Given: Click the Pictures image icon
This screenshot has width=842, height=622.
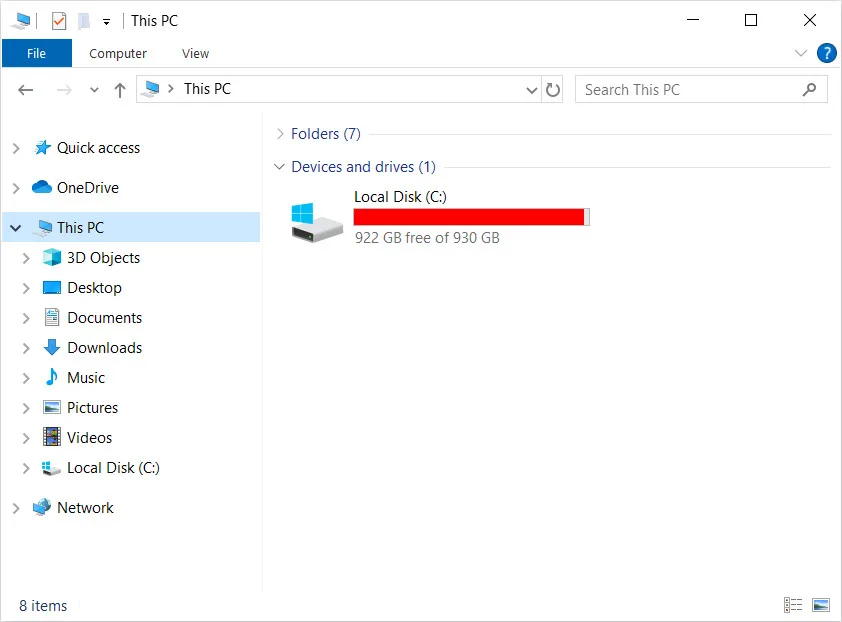Looking at the screenshot, I should [x=52, y=408].
